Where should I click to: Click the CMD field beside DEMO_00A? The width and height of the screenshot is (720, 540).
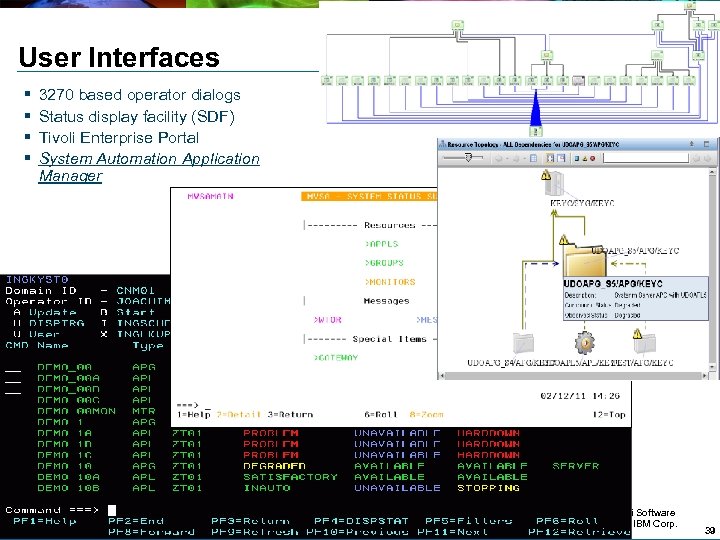coord(13,381)
